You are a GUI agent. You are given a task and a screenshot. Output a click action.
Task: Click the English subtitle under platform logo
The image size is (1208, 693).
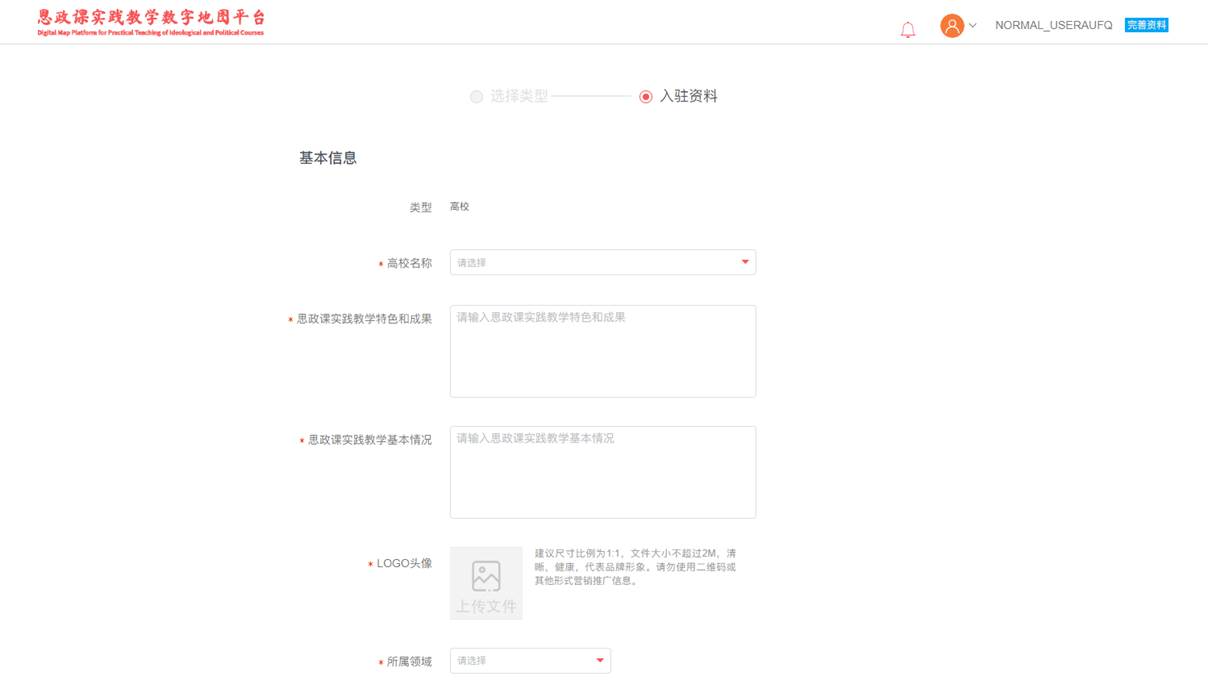point(151,33)
